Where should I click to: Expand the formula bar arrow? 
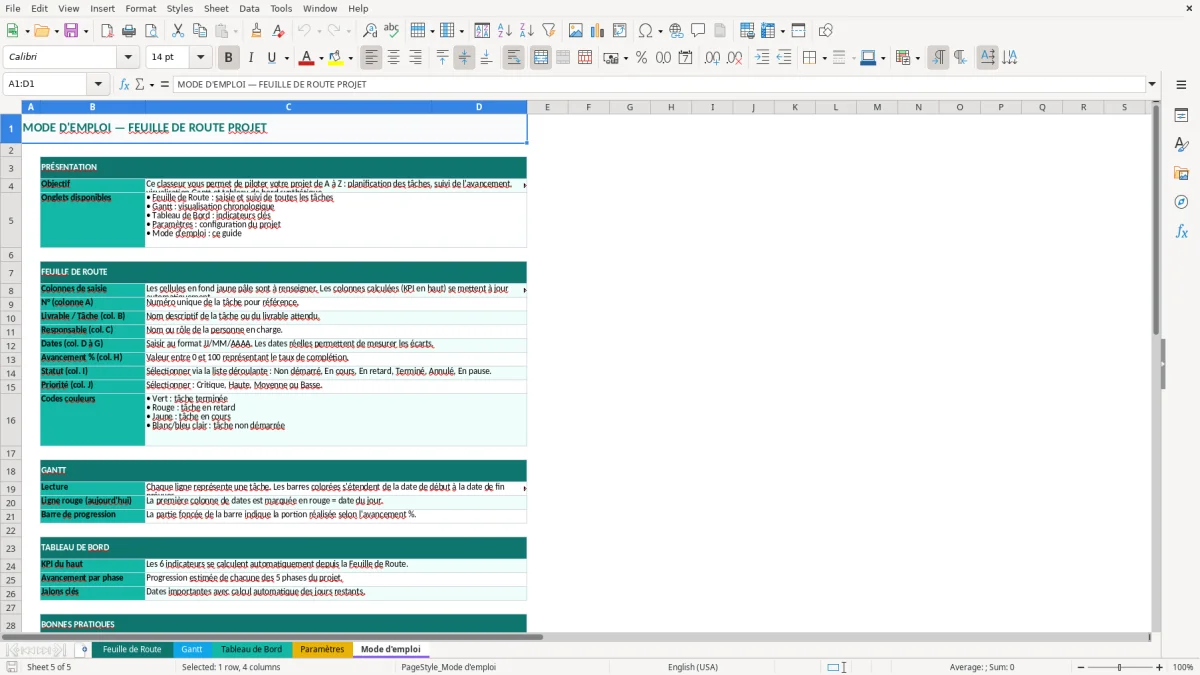1152,85
